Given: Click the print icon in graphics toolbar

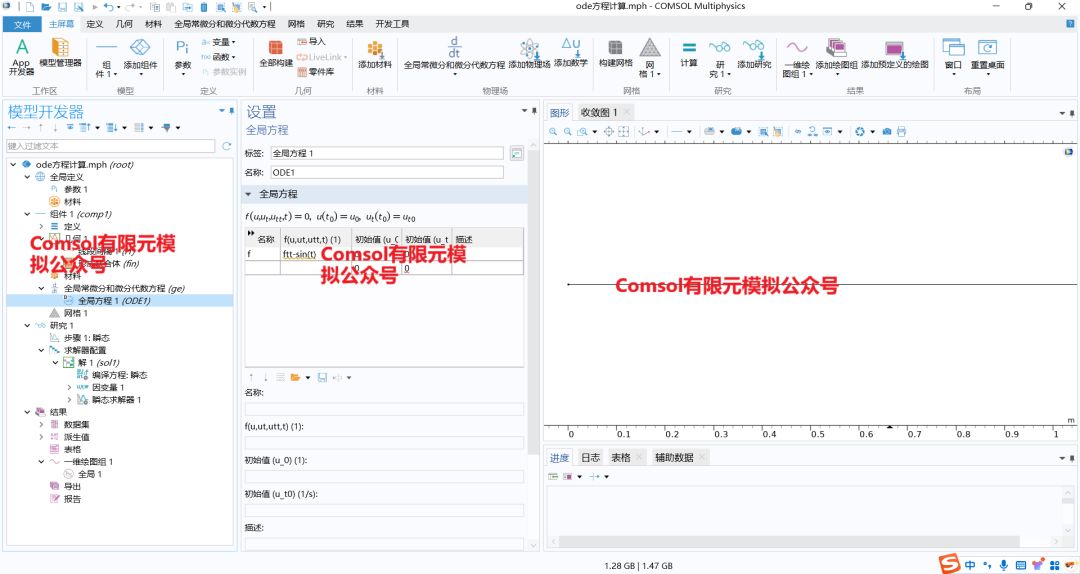Looking at the screenshot, I should click(x=902, y=132).
